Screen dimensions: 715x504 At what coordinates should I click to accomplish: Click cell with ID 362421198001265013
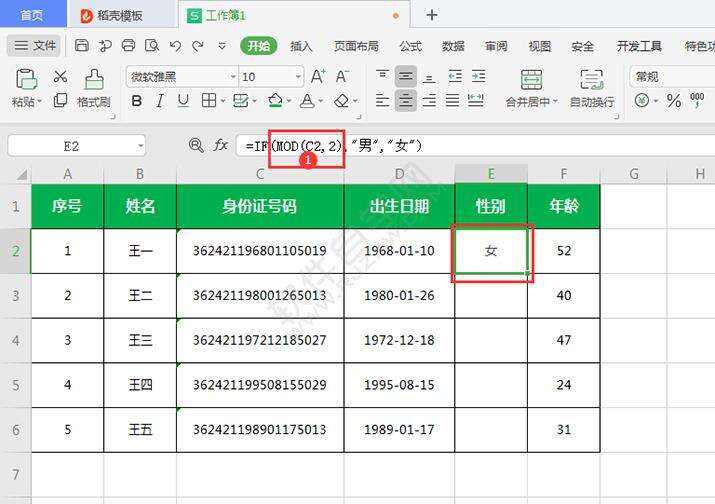click(x=259, y=296)
